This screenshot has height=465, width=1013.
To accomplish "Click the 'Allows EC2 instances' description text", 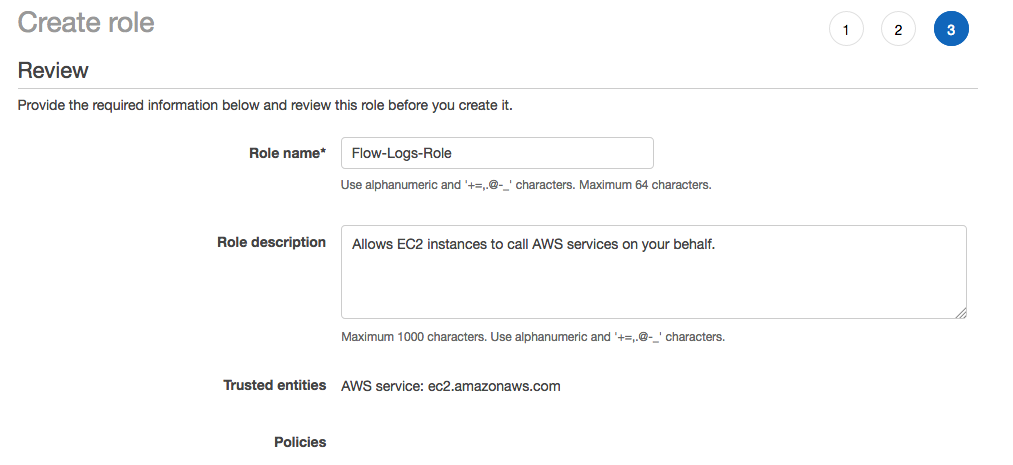I will coord(534,244).
